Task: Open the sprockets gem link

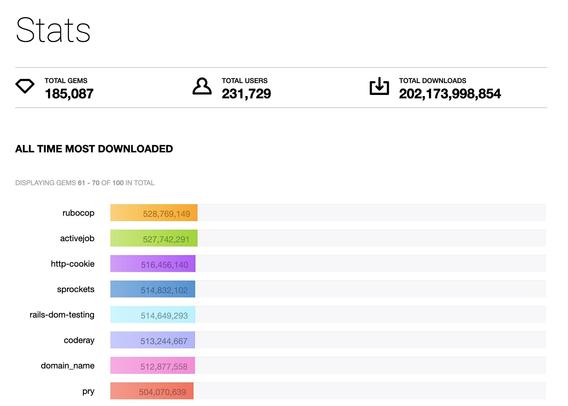Action: [76, 289]
